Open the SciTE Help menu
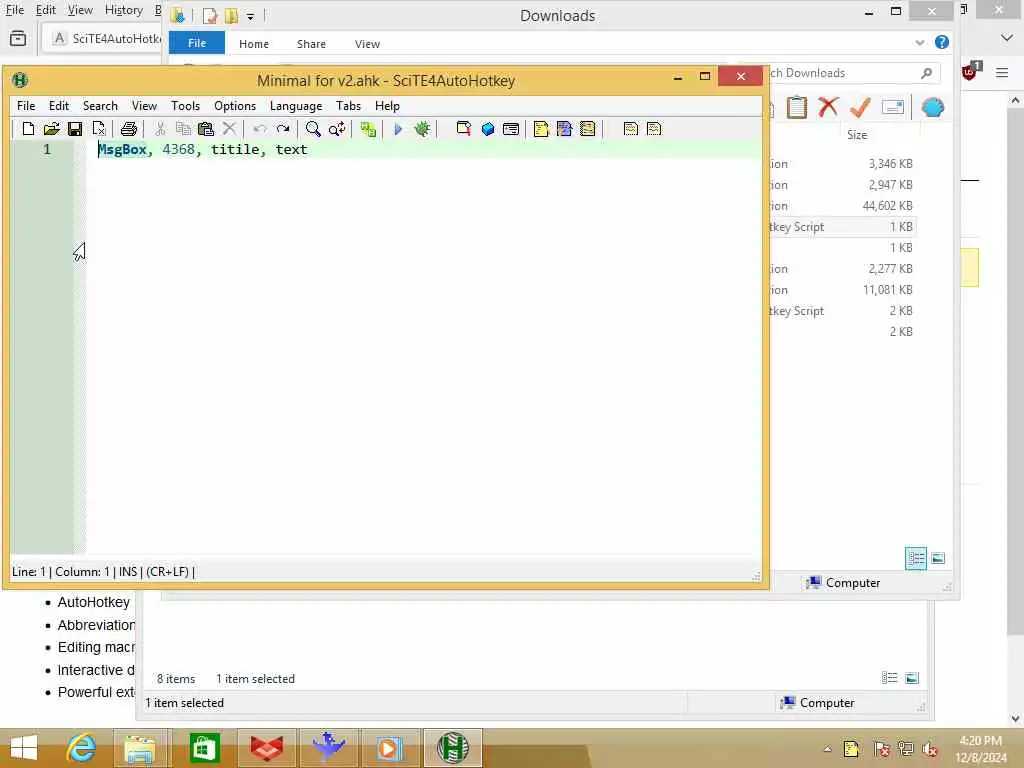This screenshot has height=768, width=1024. pos(387,106)
